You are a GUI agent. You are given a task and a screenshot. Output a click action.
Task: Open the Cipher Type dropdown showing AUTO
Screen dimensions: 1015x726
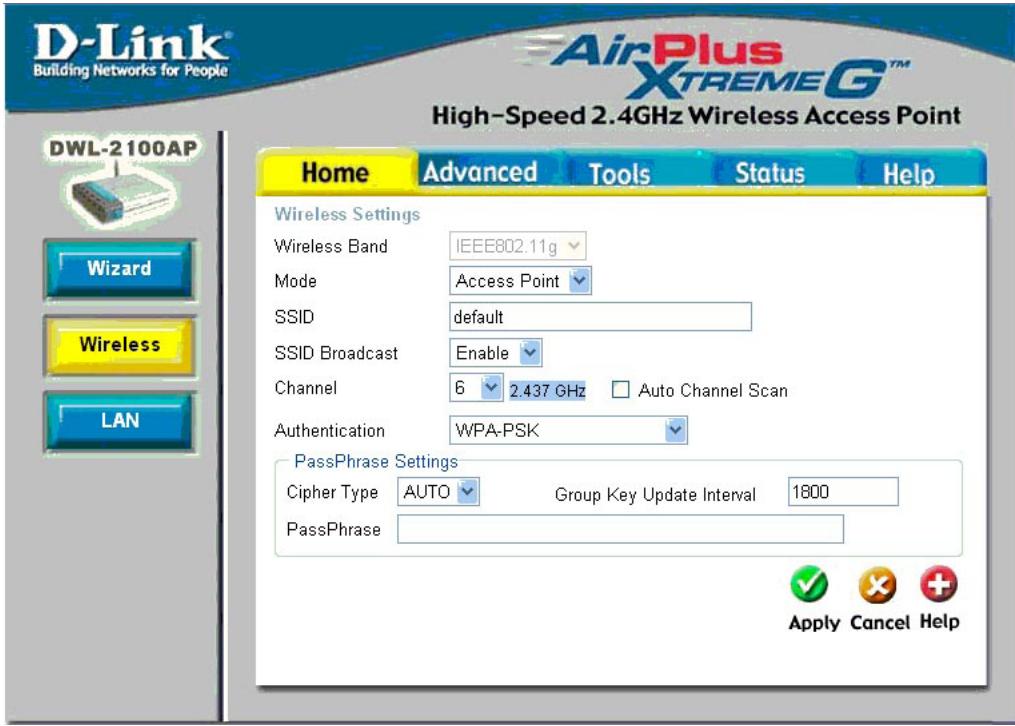(438, 492)
